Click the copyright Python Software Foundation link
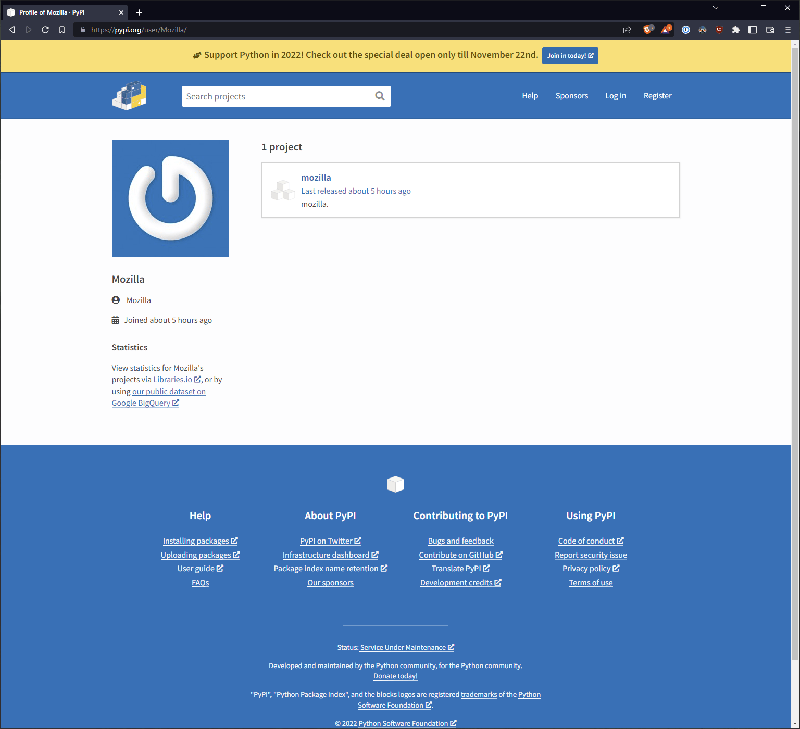 [407, 723]
